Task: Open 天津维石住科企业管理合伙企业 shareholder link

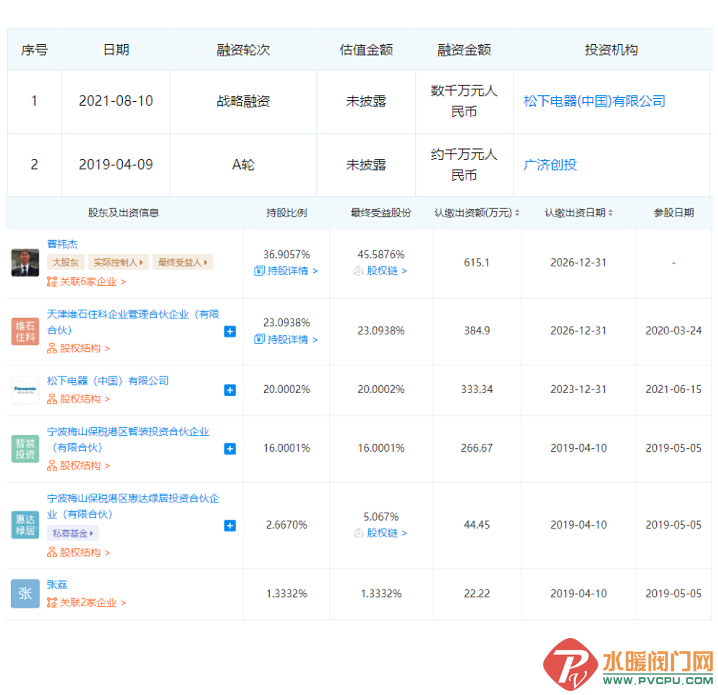Action: pos(133,322)
